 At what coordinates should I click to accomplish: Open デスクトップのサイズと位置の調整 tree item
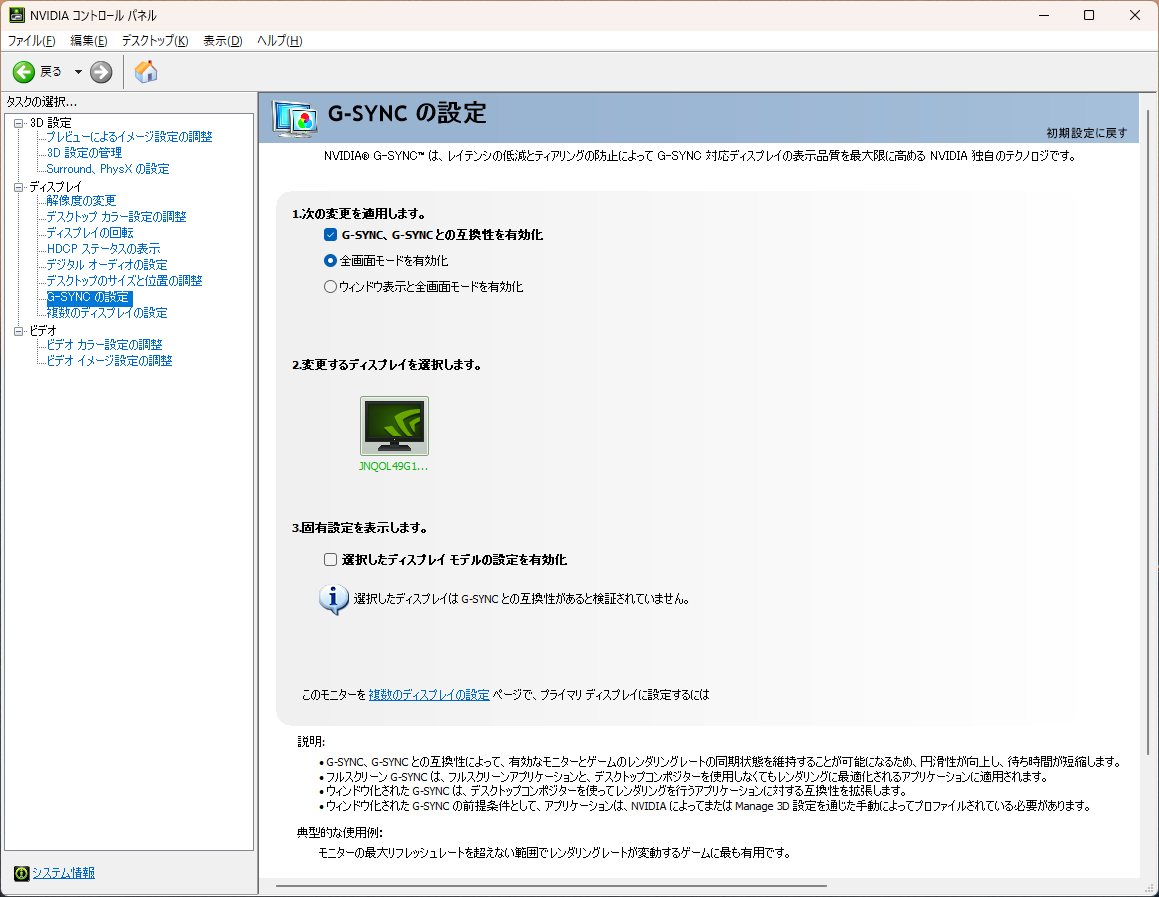tap(124, 281)
